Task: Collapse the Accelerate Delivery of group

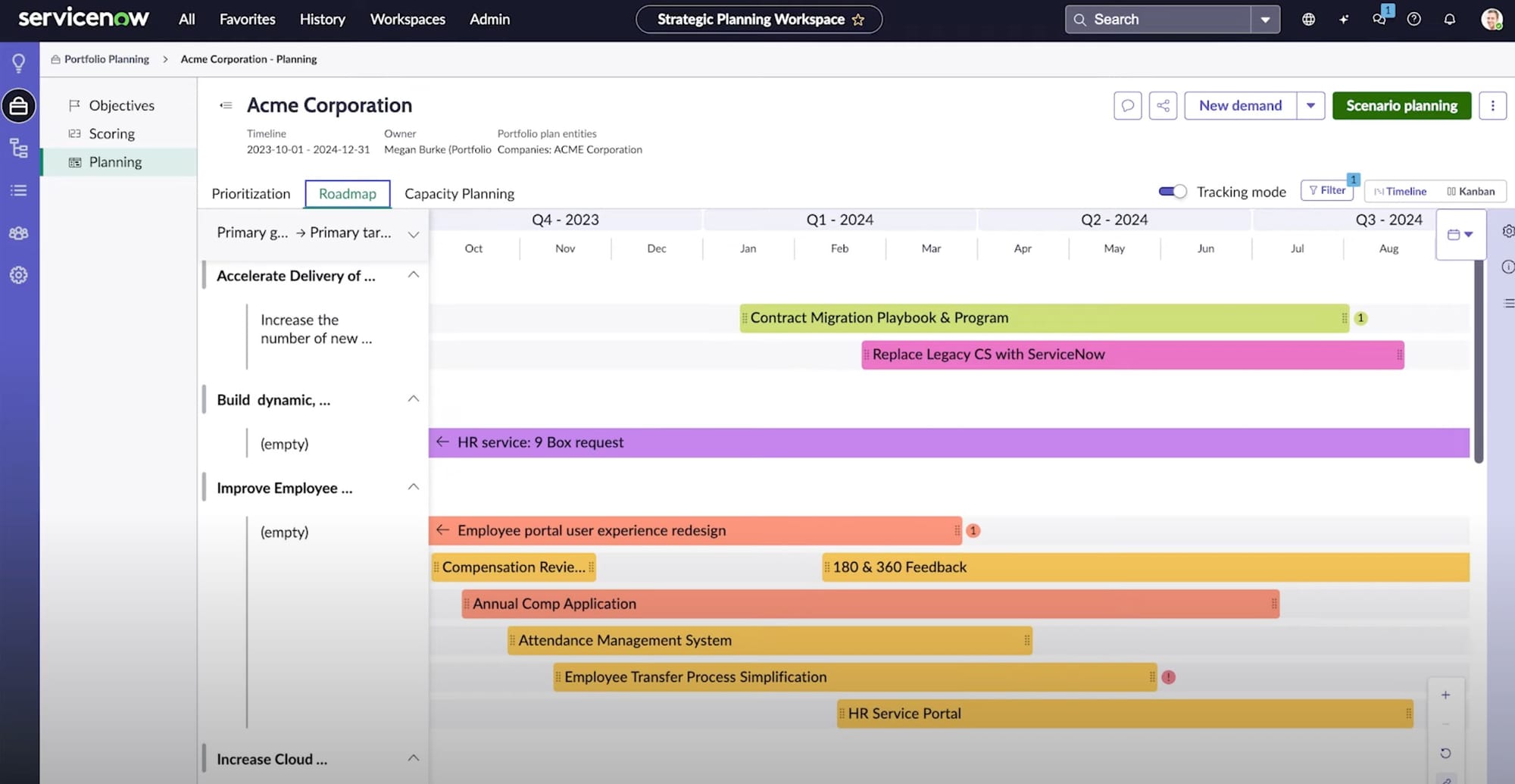Action: [x=414, y=274]
